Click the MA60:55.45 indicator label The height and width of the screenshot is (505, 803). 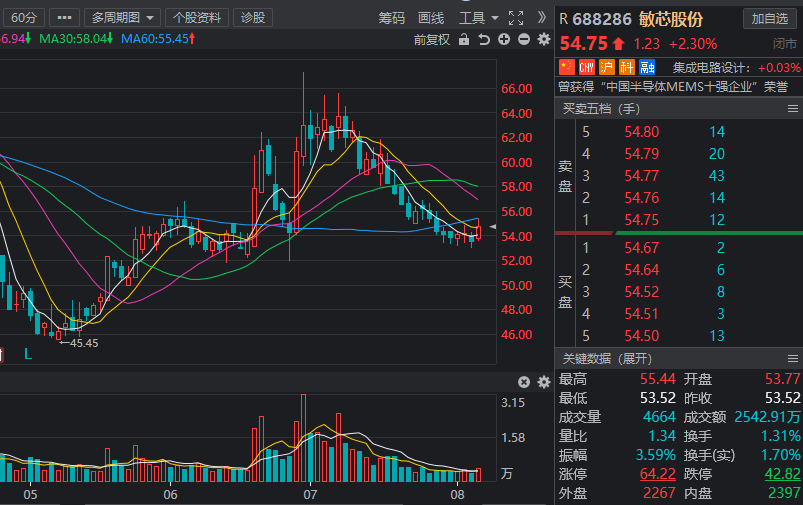158,38
